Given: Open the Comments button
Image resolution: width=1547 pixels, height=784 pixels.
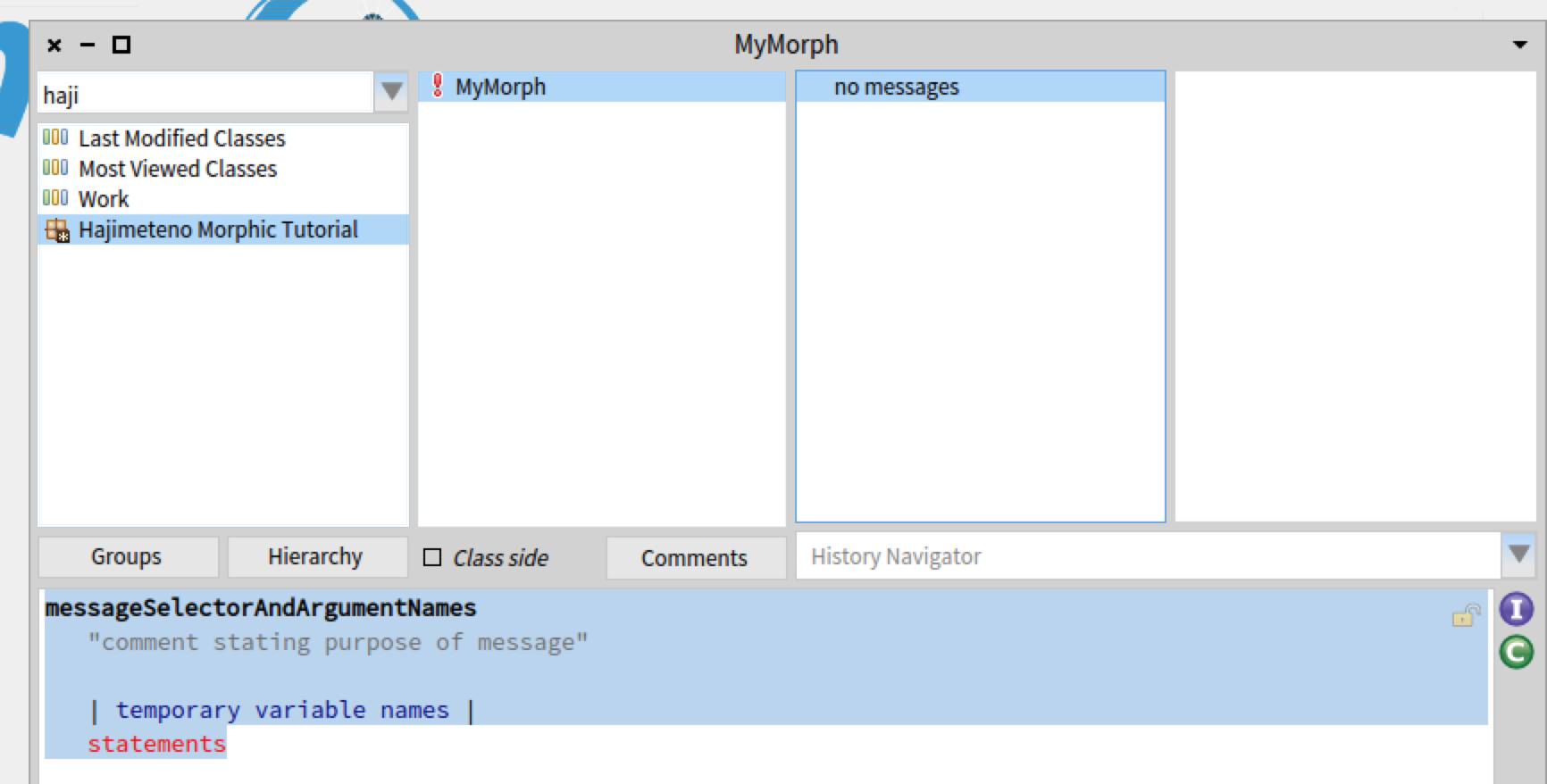Looking at the screenshot, I should 696,557.
